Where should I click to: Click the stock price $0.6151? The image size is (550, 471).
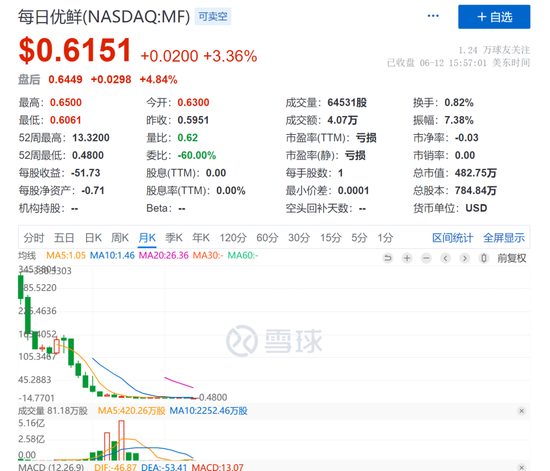click(75, 50)
